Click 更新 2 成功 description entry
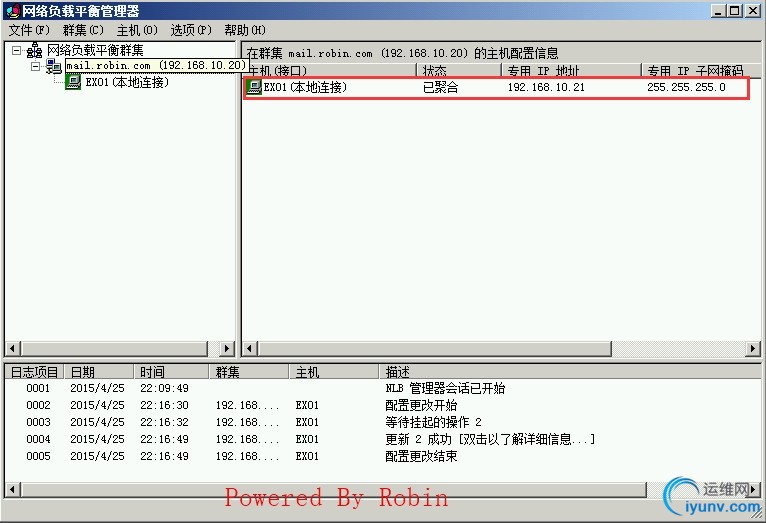 pos(490,439)
